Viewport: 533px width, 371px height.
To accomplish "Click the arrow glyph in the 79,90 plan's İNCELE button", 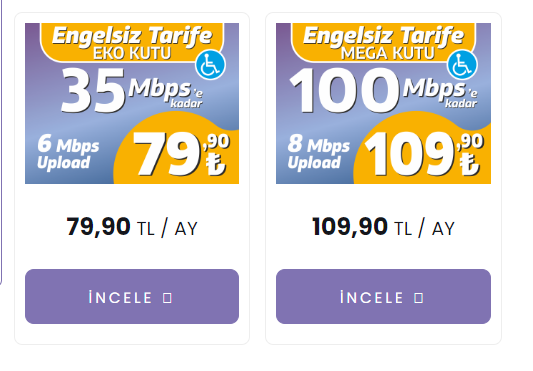I will pyautogui.click(x=167, y=298).
